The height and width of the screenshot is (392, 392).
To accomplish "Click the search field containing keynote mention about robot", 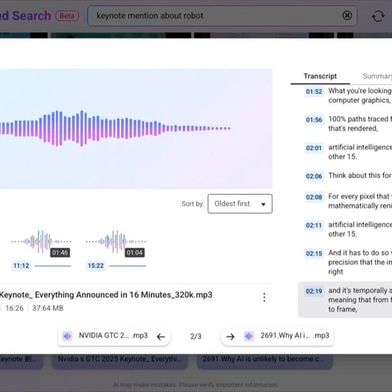I will pyautogui.click(x=222, y=16).
